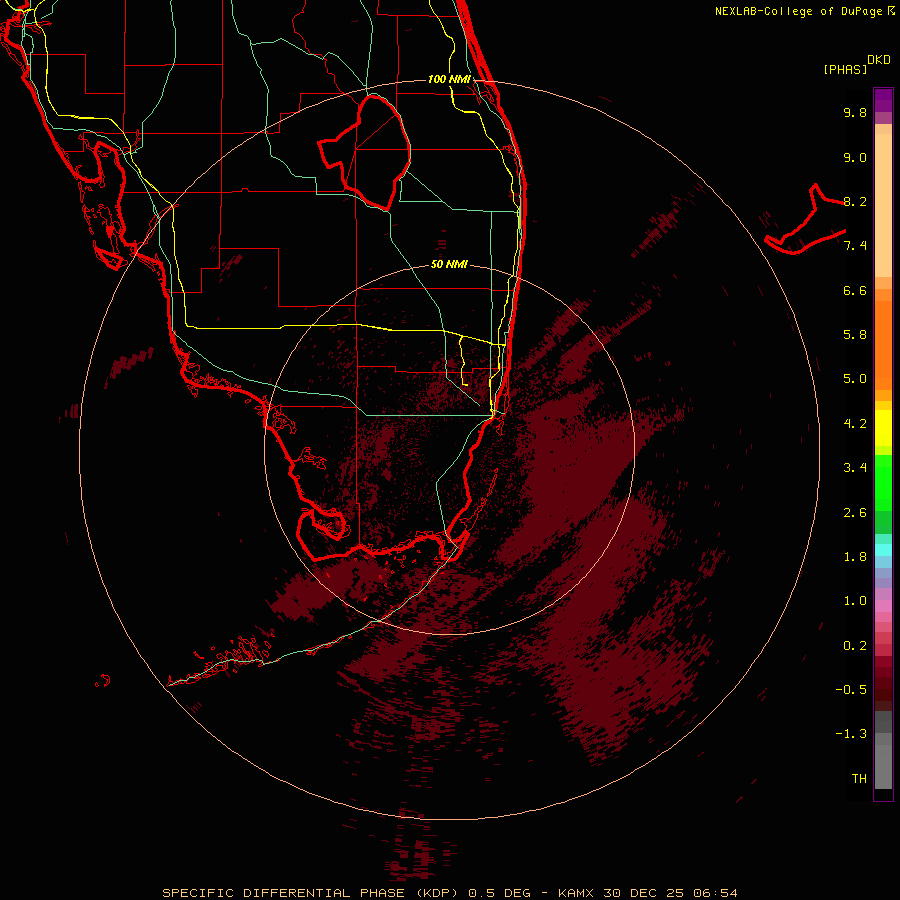
Task: Click the 5.0 value on the scale
Action: (855, 379)
